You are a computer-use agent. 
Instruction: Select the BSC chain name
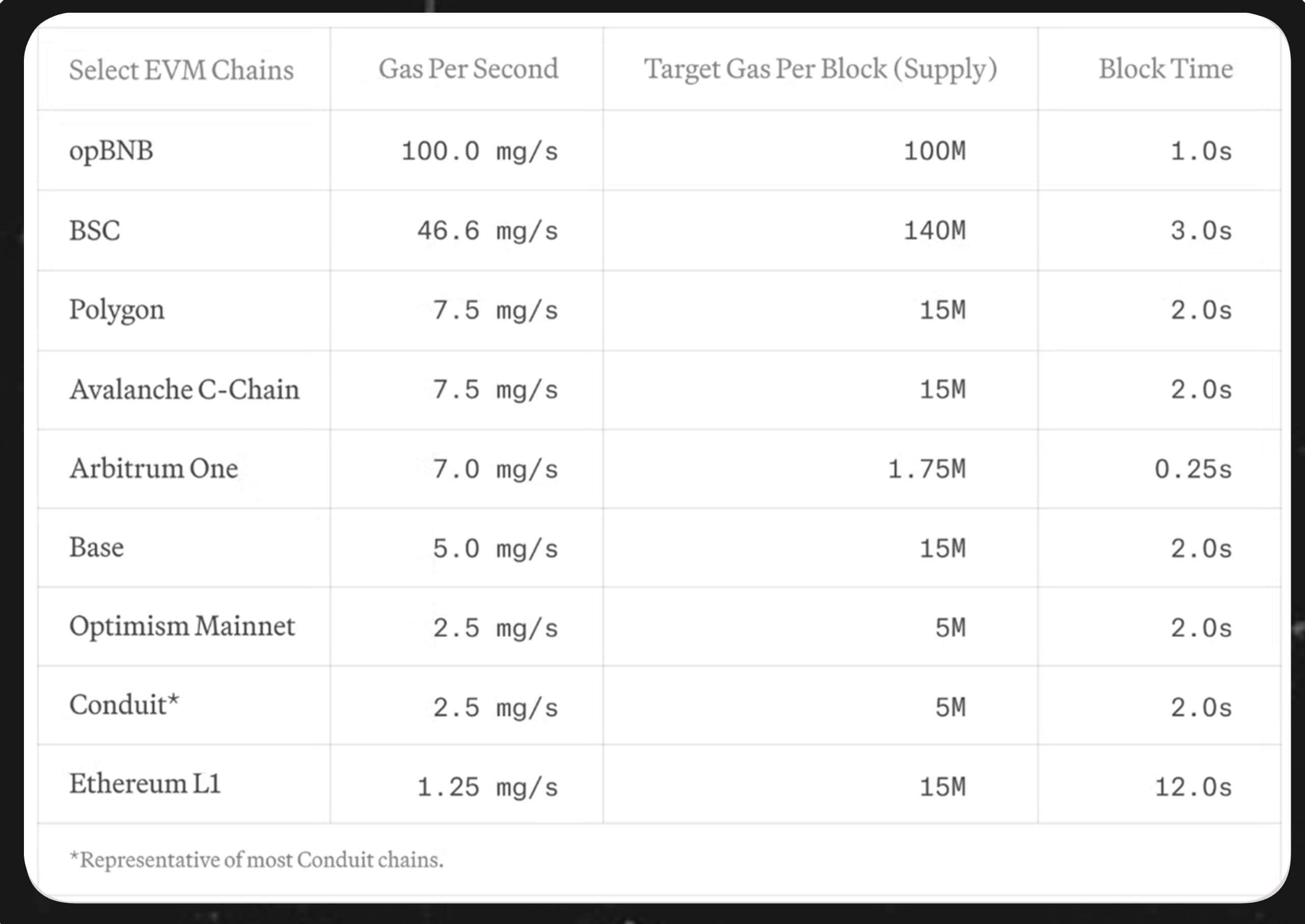click(x=94, y=231)
